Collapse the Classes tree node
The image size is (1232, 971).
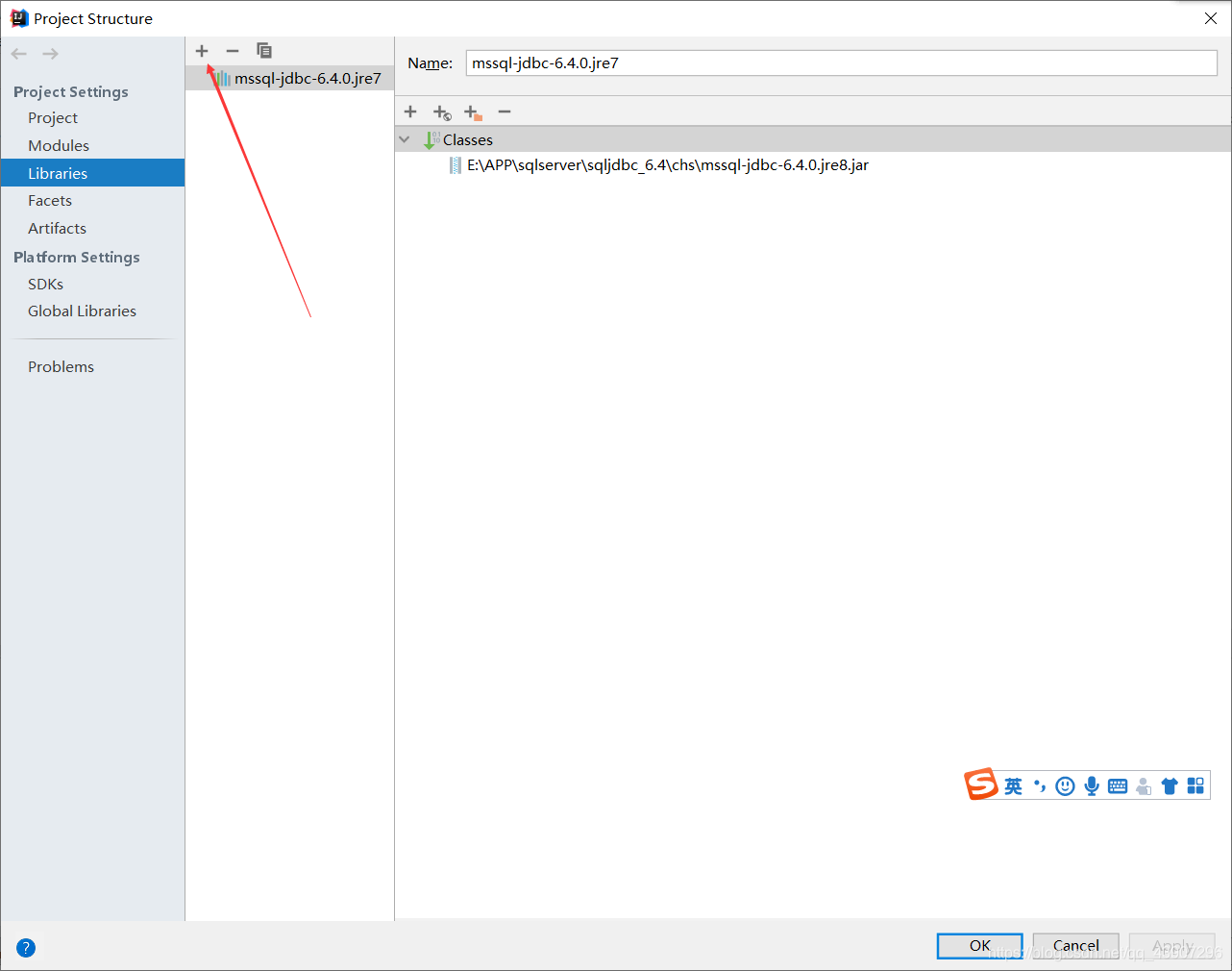[405, 140]
